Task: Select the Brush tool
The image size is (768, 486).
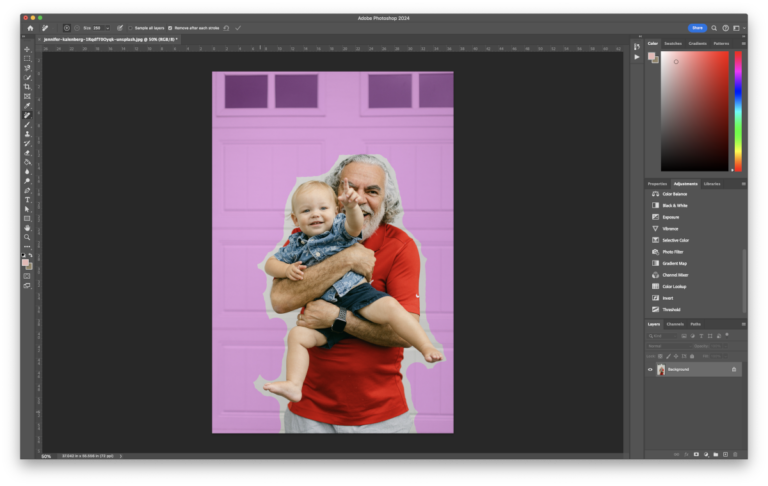Action: coord(27,124)
